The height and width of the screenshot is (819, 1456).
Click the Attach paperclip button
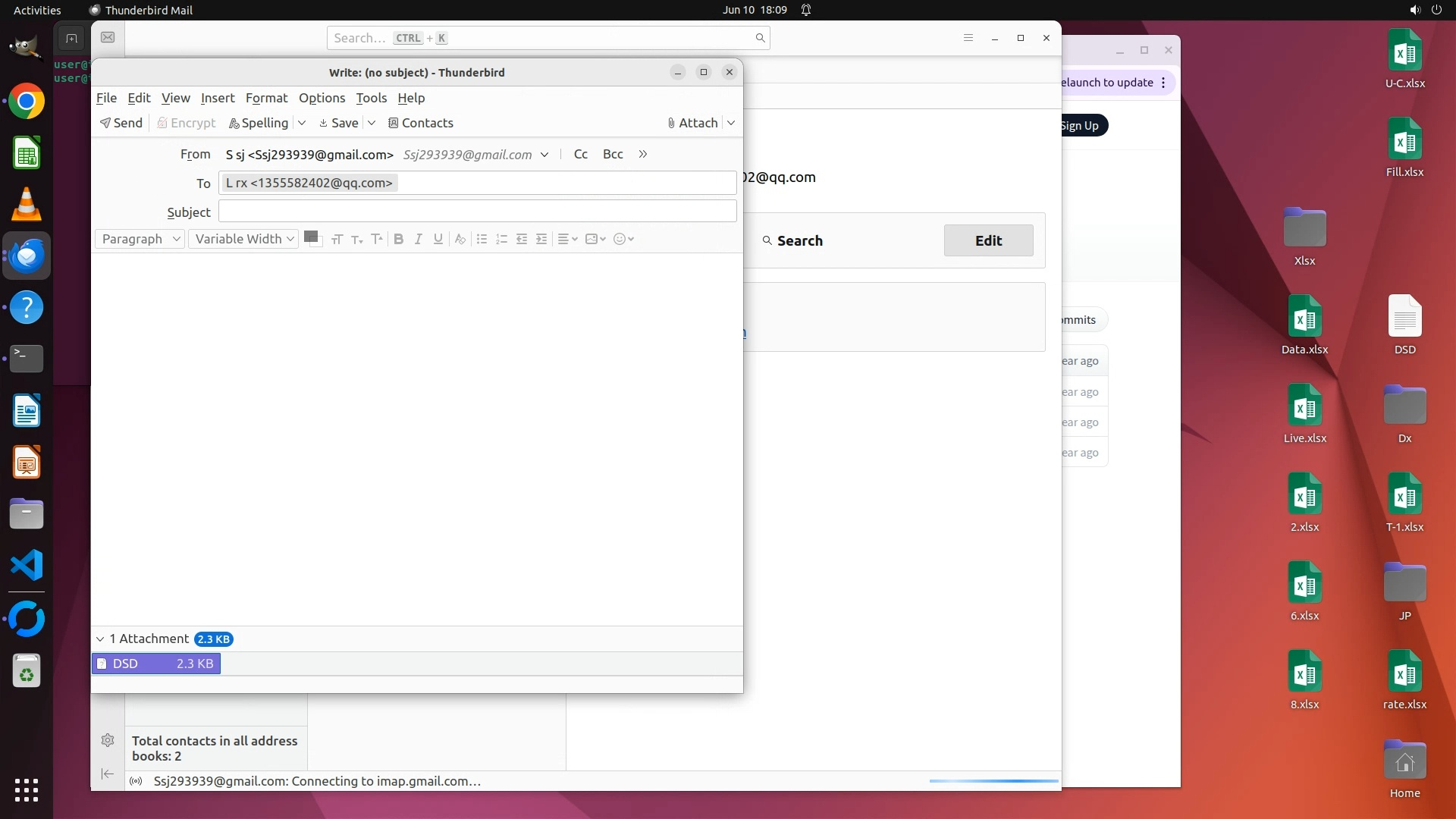point(692,123)
